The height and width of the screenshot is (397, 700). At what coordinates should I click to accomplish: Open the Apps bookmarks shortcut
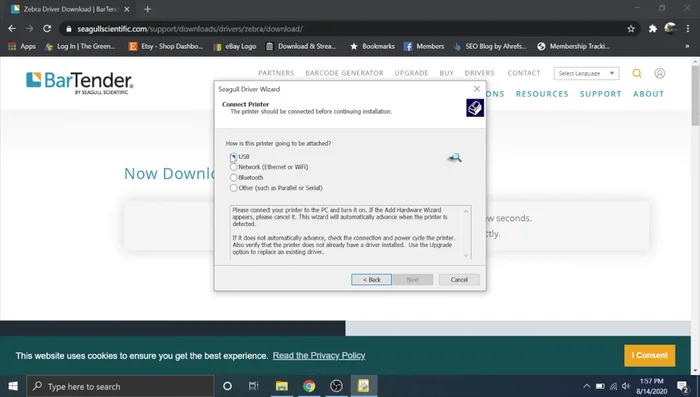tap(22, 46)
